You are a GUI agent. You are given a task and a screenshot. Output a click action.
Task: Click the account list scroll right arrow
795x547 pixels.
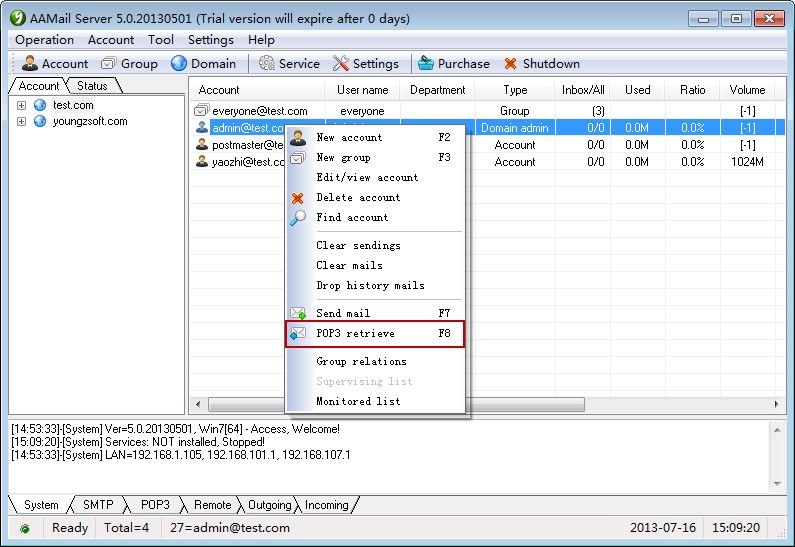pyautogui.click(x=776, y=404)
